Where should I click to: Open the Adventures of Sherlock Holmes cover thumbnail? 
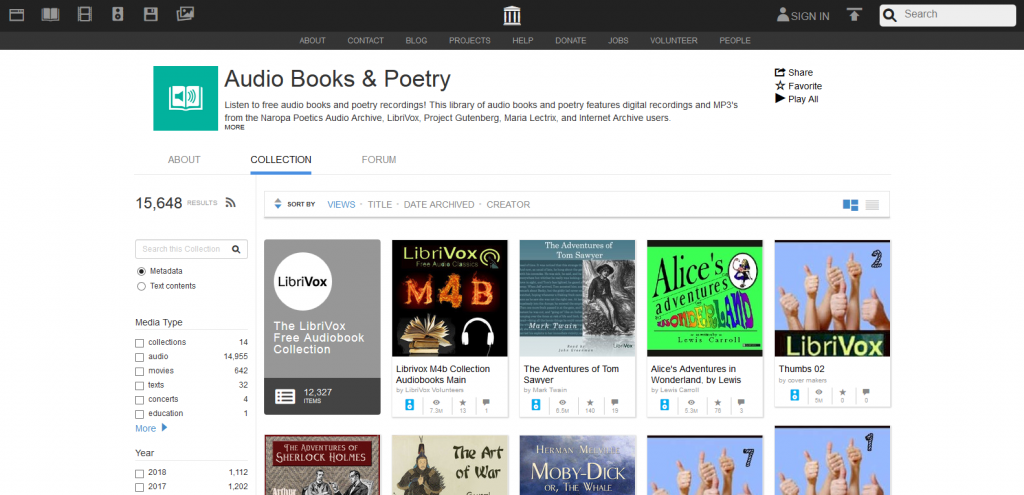coord(322,465)
